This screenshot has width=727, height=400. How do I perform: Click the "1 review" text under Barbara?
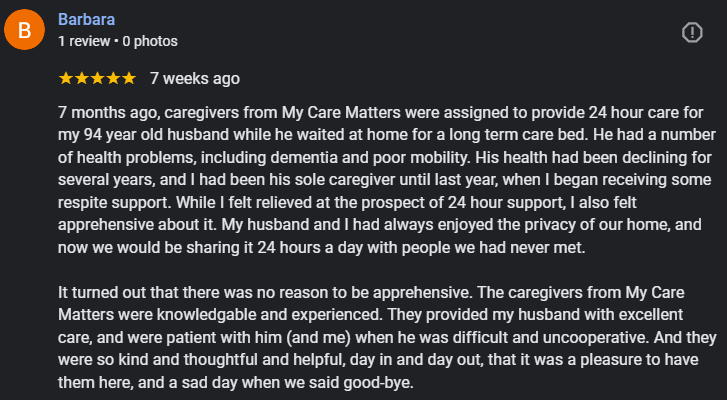point(84,41)
